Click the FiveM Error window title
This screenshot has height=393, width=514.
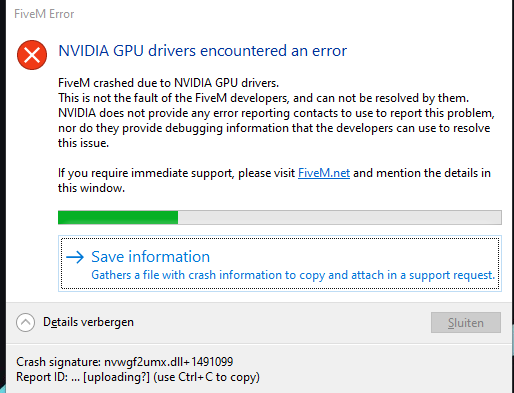coord(44,14)
